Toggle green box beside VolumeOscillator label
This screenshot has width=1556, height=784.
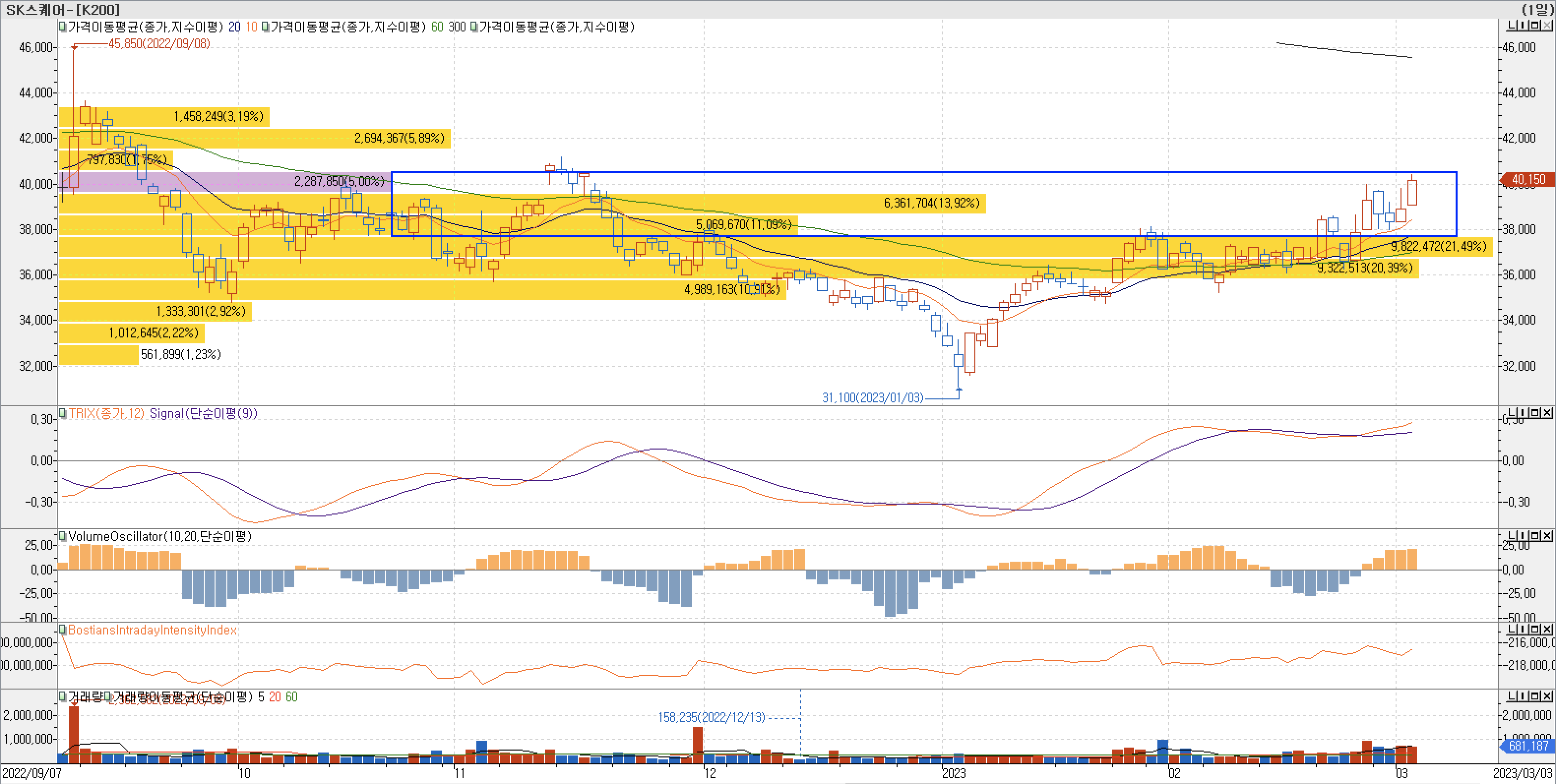click(x=62, y=537)
